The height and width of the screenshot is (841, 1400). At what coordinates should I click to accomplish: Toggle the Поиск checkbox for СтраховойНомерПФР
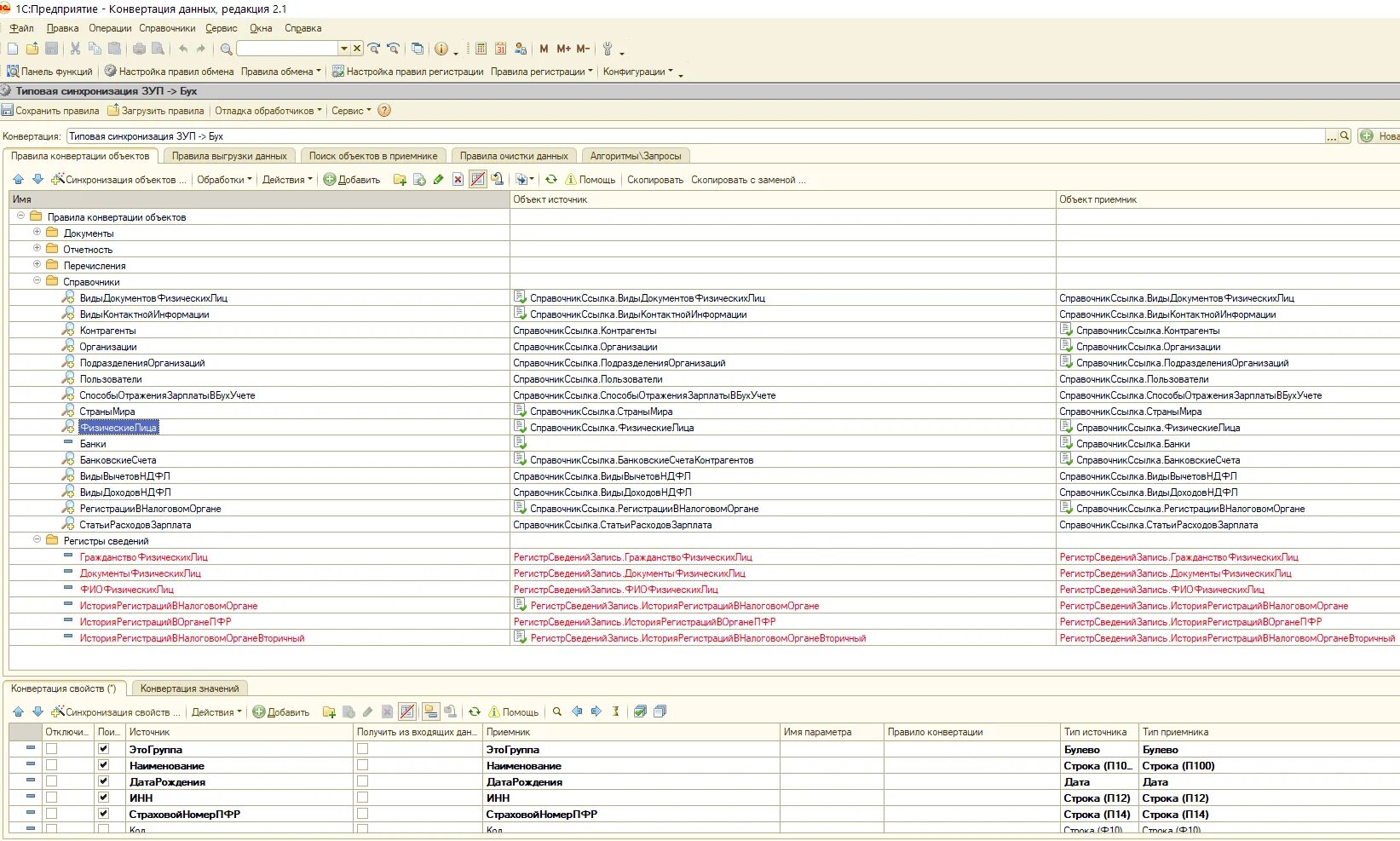[104, 814]
